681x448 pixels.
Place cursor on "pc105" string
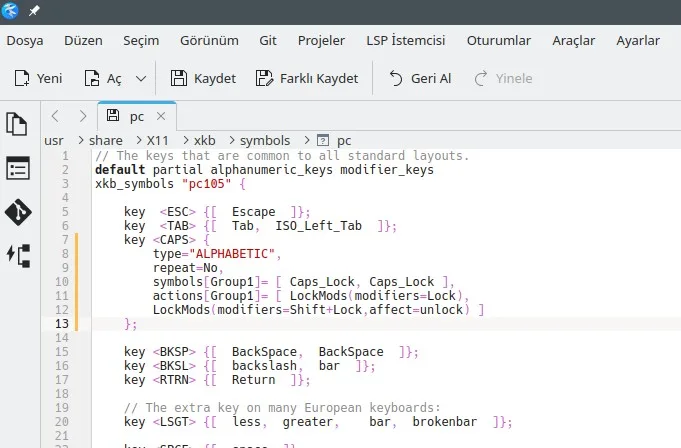pyautogui.click(x=207, y=184)
